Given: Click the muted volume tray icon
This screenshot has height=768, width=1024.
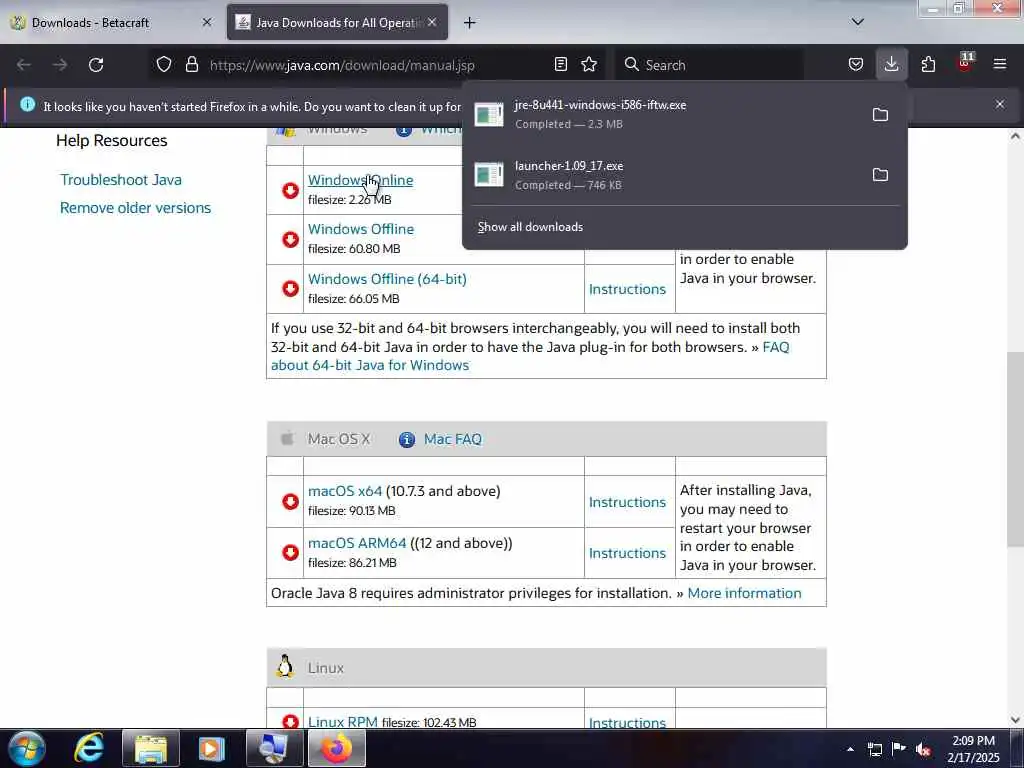Looking at the screenshot, I should (923, 749).
